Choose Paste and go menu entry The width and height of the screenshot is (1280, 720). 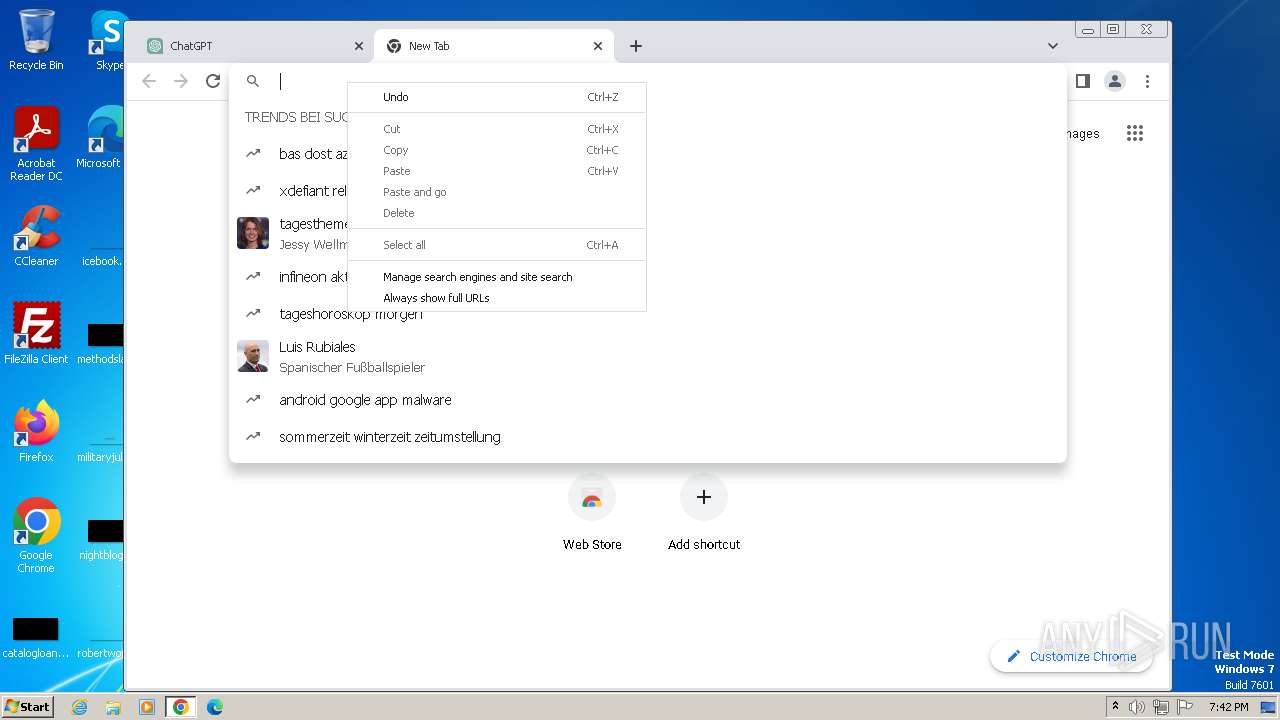(497, 192)
